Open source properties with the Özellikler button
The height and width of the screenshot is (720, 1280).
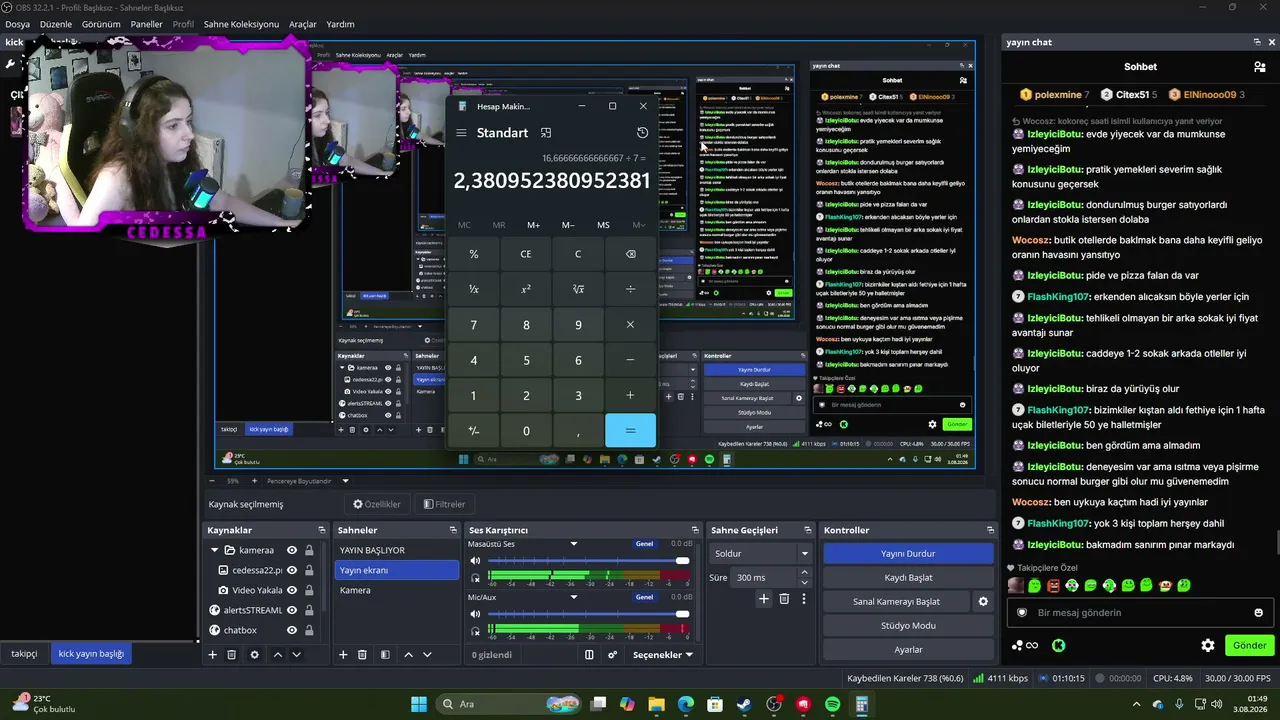(x=377, y=504)
